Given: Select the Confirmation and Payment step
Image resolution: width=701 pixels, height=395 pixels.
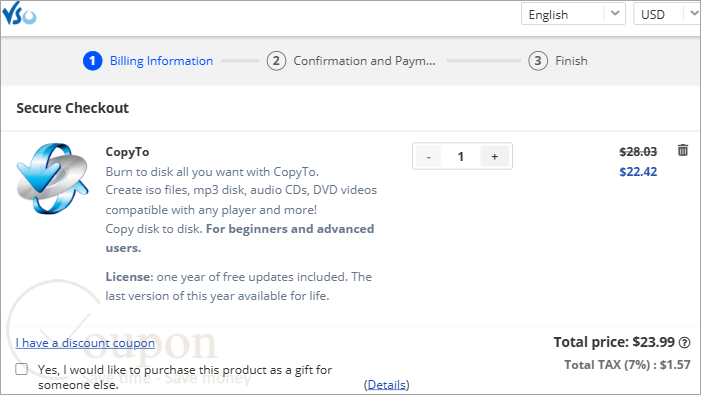Looking at the screenshot, I should pos(364,61).
